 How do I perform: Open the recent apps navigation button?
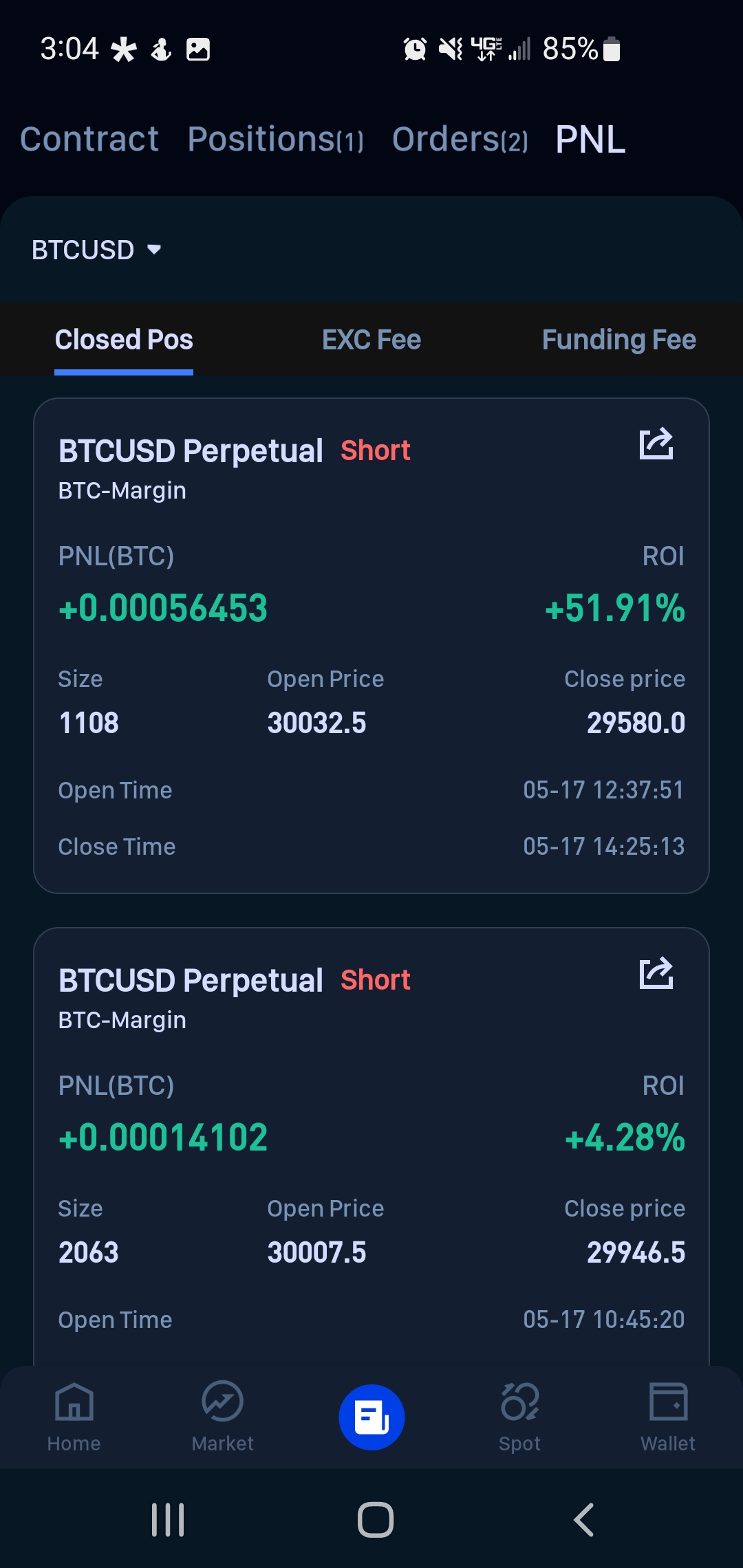coord(168,1520)
